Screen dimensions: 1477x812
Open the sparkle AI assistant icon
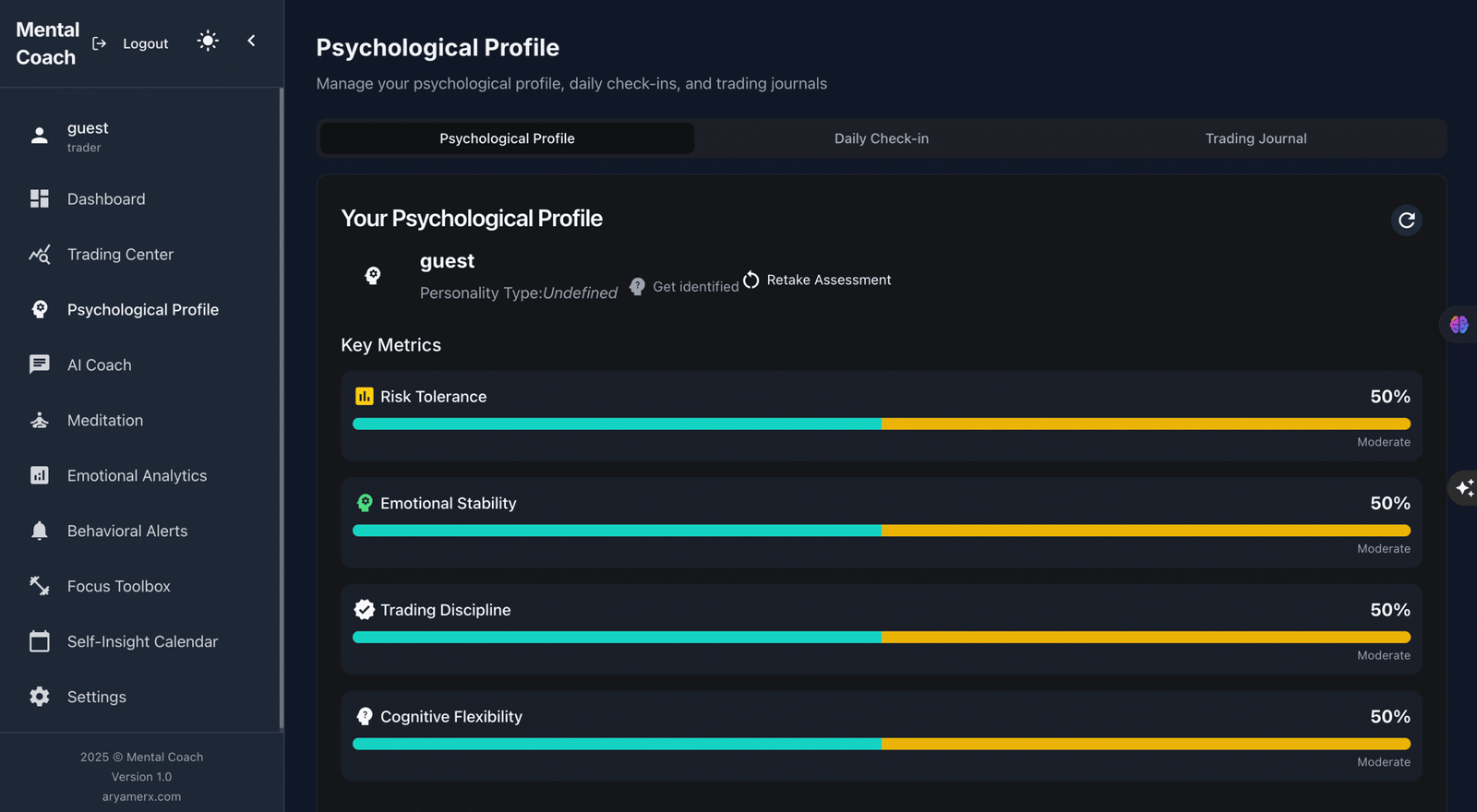point(1464,487)
